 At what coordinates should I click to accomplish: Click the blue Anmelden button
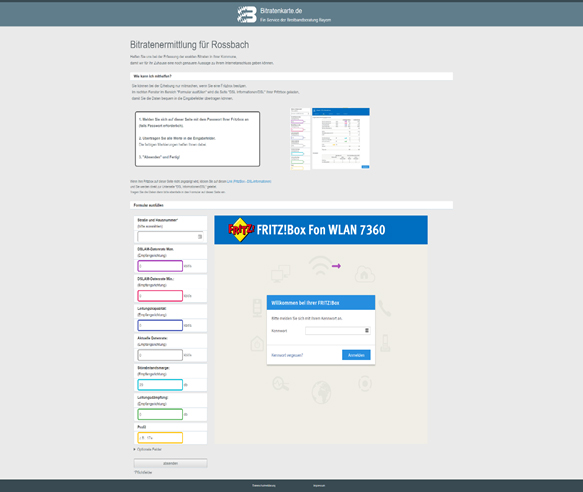pyautogui.click(x=356, y=355)
